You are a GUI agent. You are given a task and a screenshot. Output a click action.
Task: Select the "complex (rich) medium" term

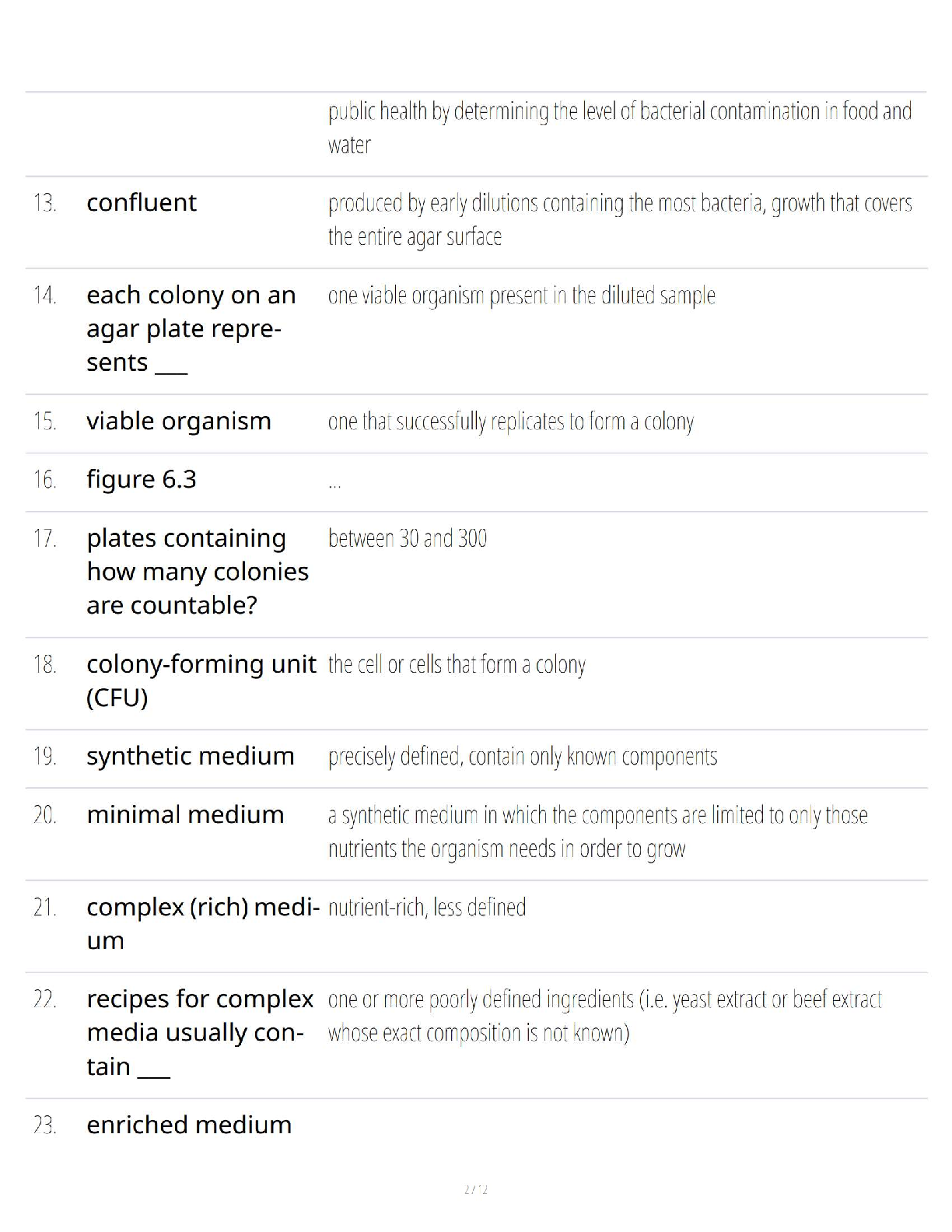click(203, 924)
